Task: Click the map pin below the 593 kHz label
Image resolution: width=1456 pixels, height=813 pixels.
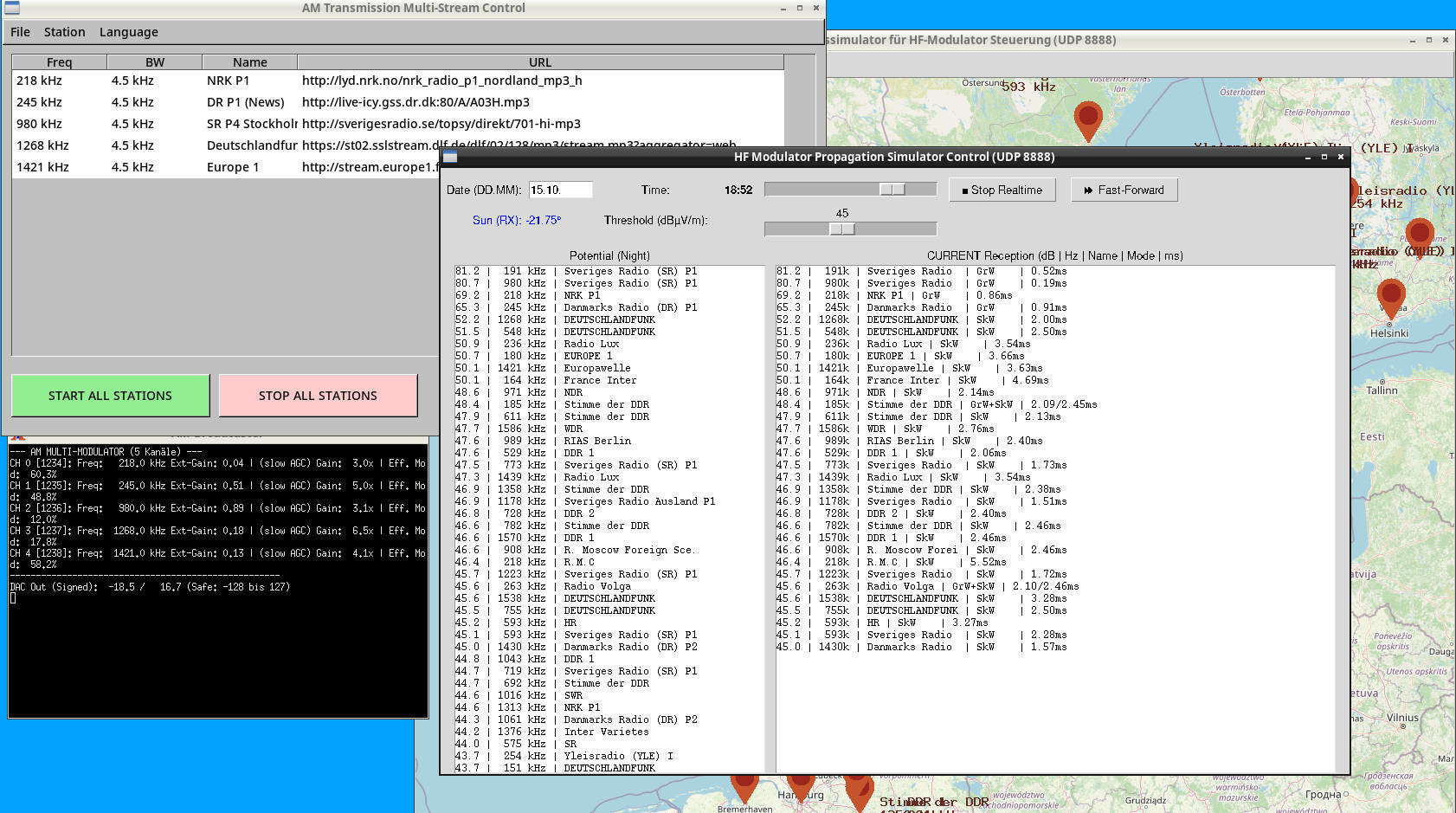Action: click(1088, 120)
